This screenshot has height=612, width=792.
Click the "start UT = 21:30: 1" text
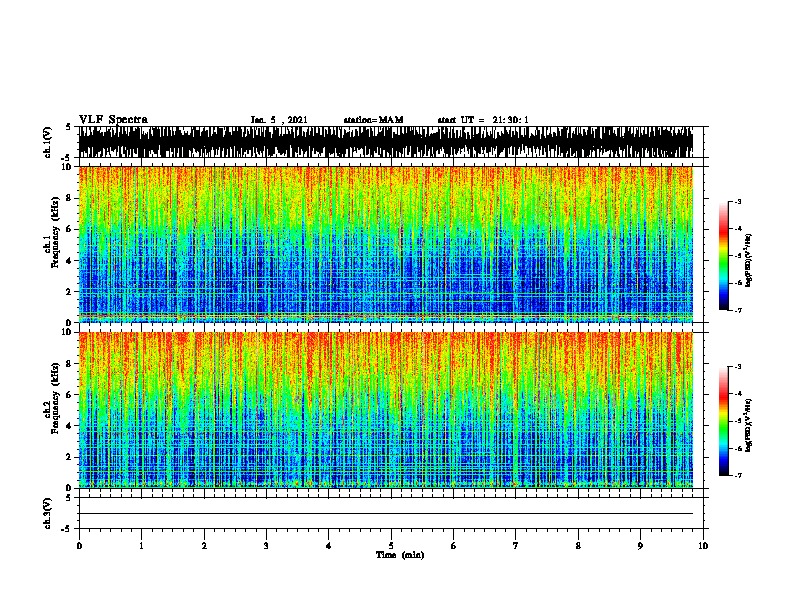point(483,120)
